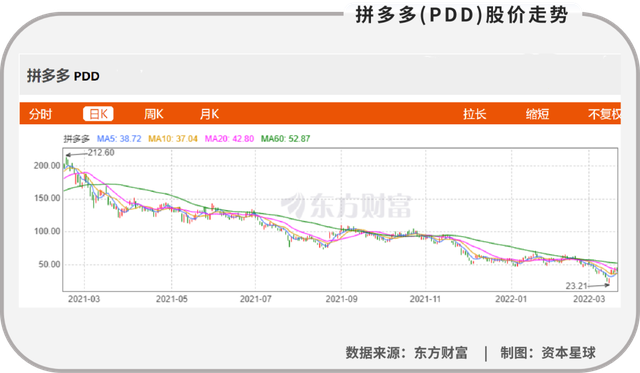The height and width of the screenshot is (373, 640).
Task: Click the MA20 42.80 legend label
Action: 229,139
